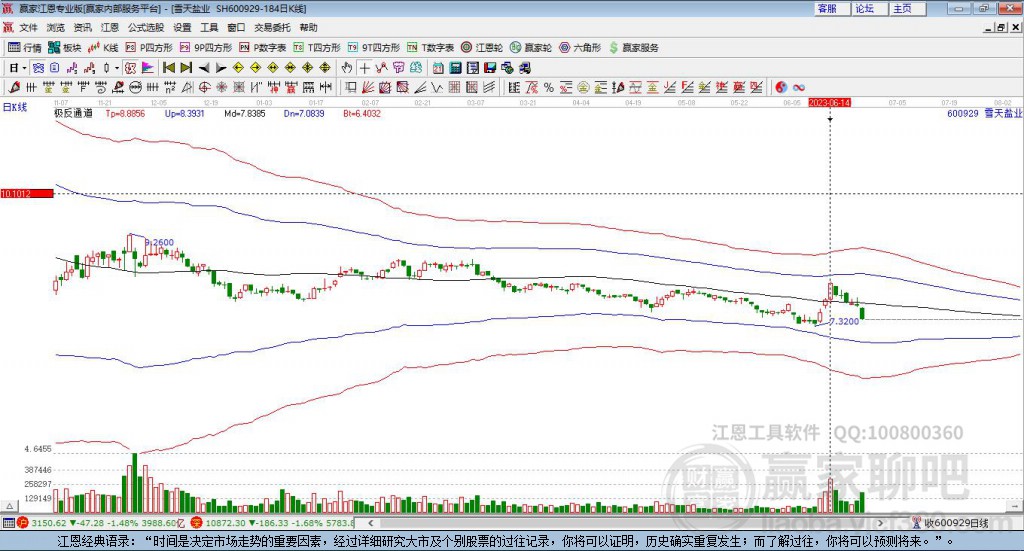Click the scroll-right arrow of horizontal scrollbar
Viewport: 1024px width, 551px height.
click(880, 523)
